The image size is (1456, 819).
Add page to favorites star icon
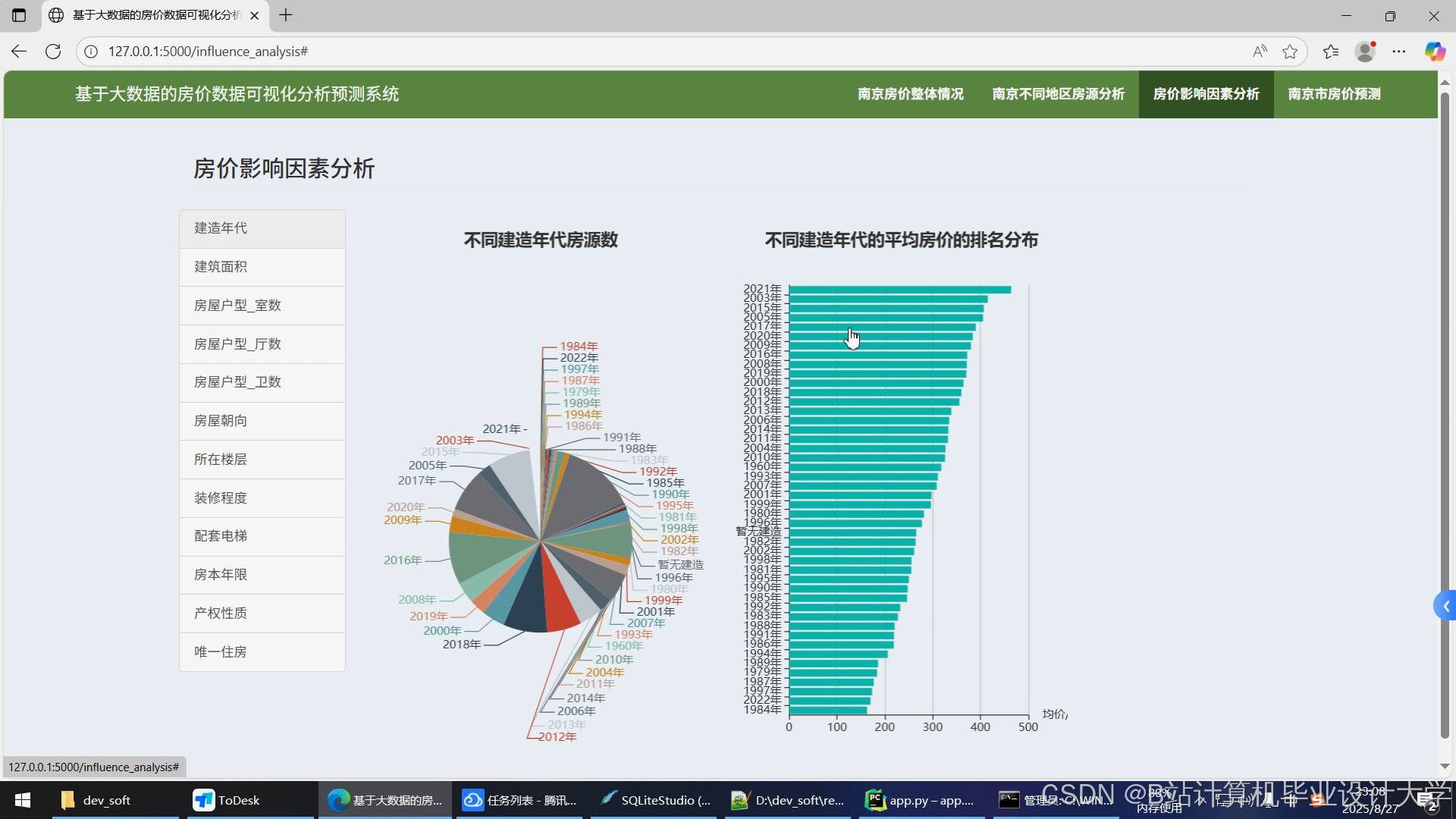pyautogui.click(x=1290, y=52)
